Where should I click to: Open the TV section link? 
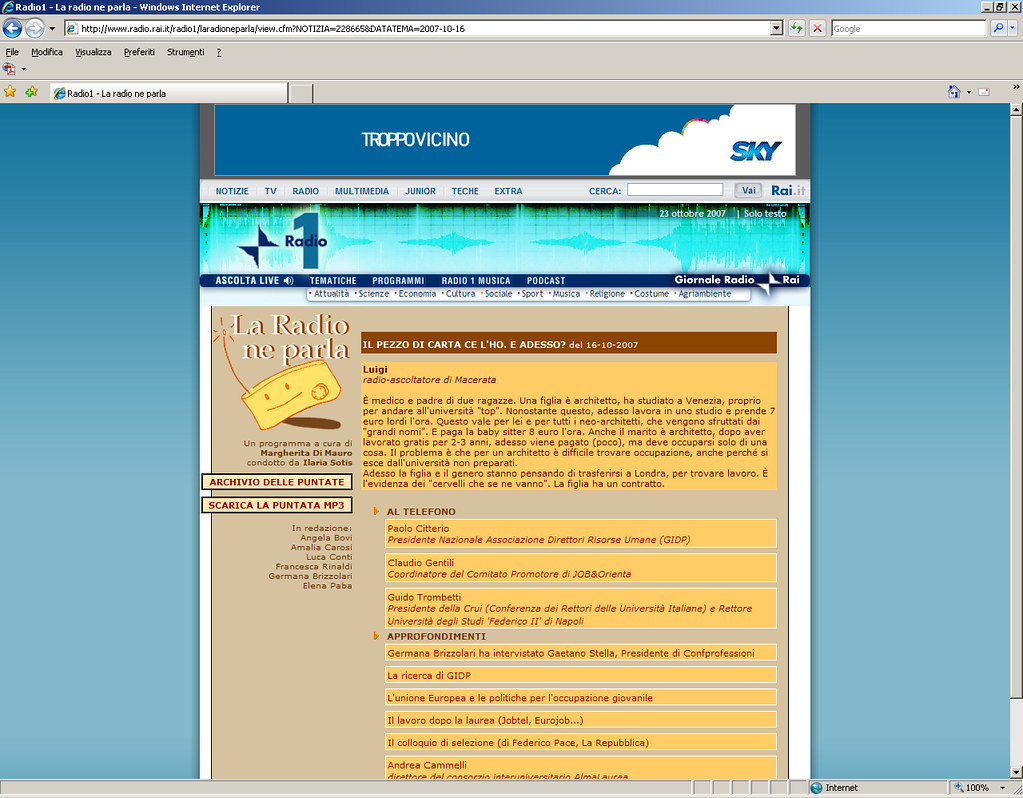pos(270,191)
